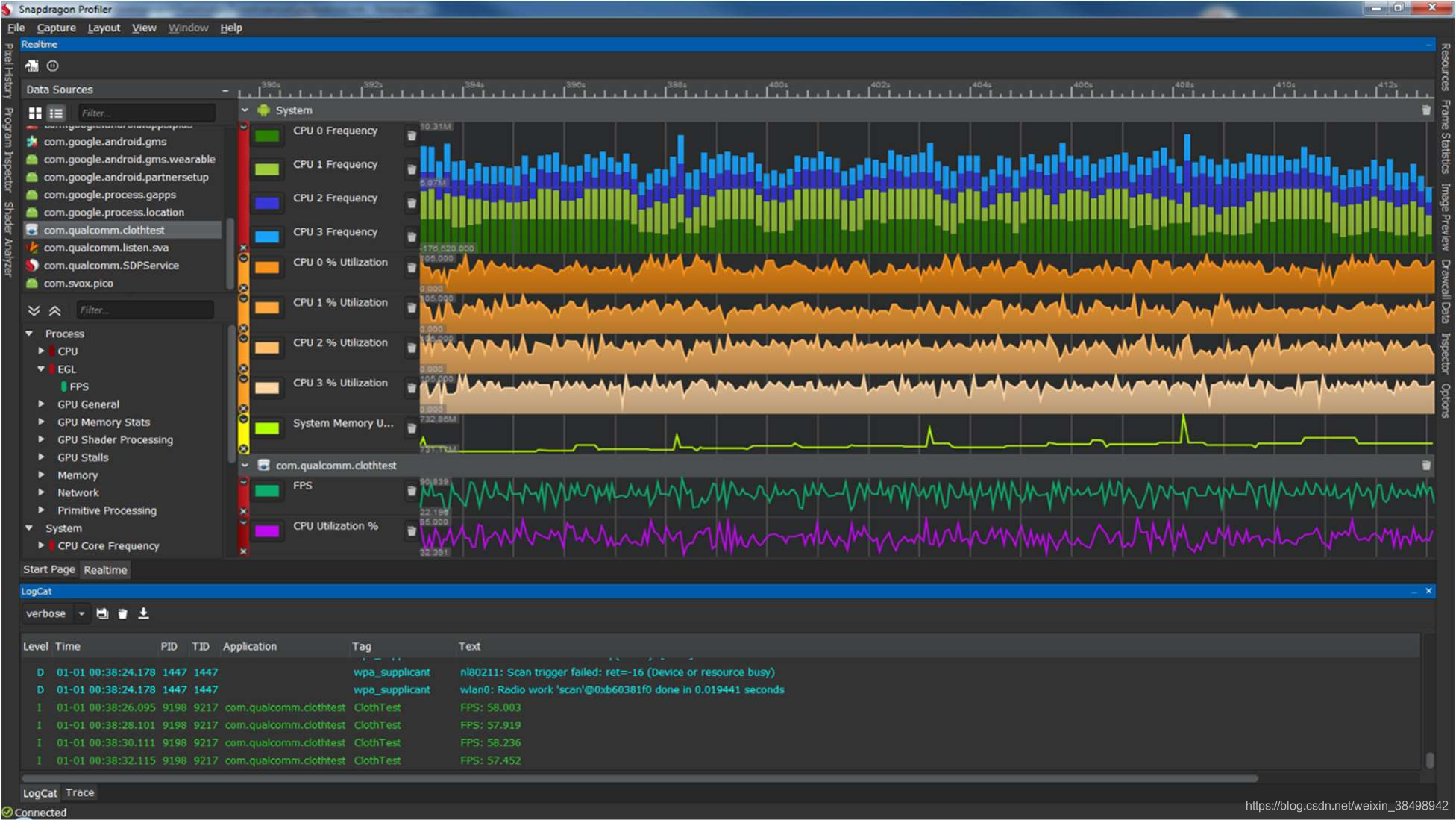Image resolution: width=1456 pixels, height=820 pixels.
Task: Delete the CPU Utilization % track
Action: pyautogui.click(x=411, y=531)
